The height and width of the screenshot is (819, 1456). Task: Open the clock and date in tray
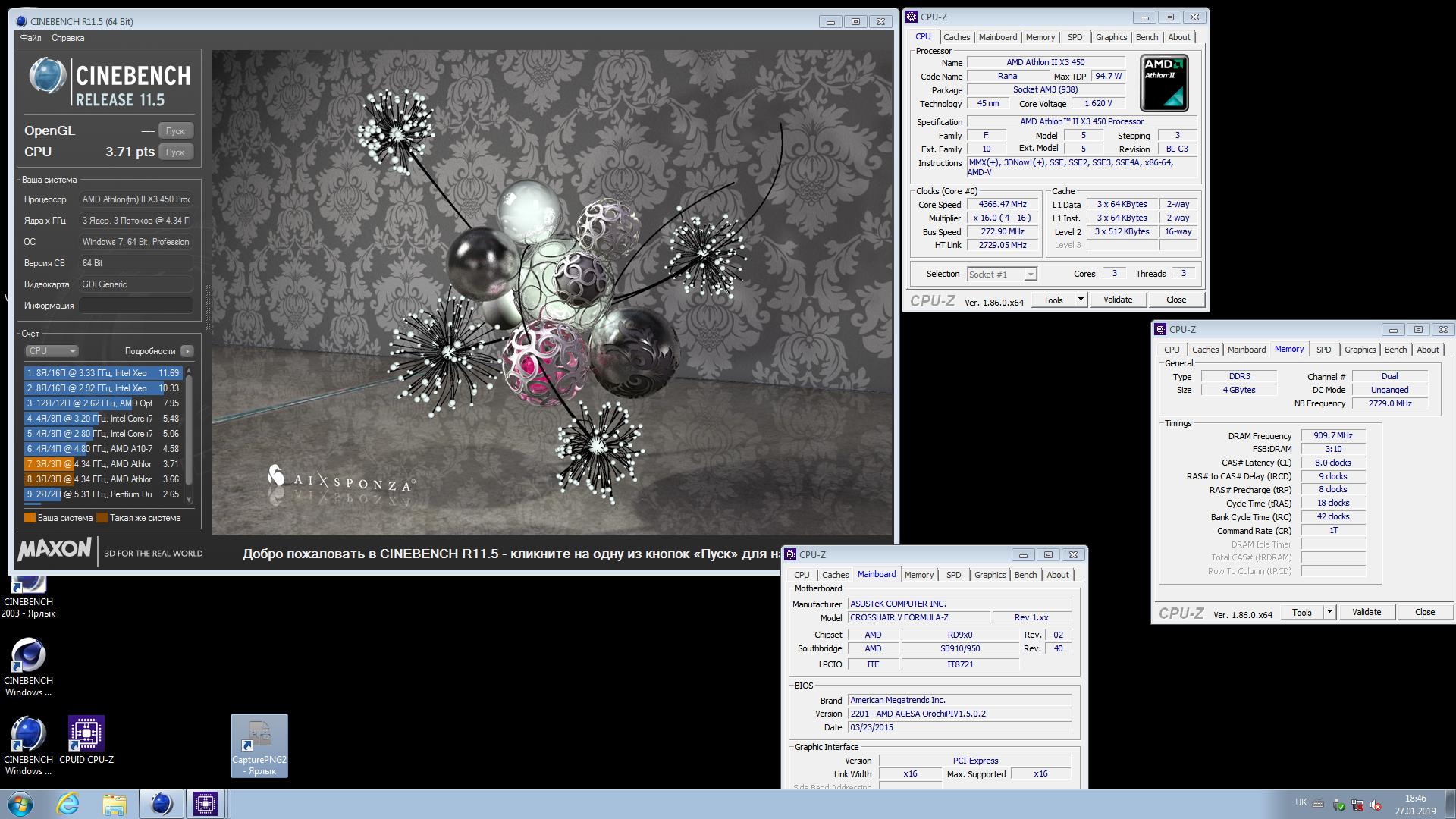point(1415,805)
